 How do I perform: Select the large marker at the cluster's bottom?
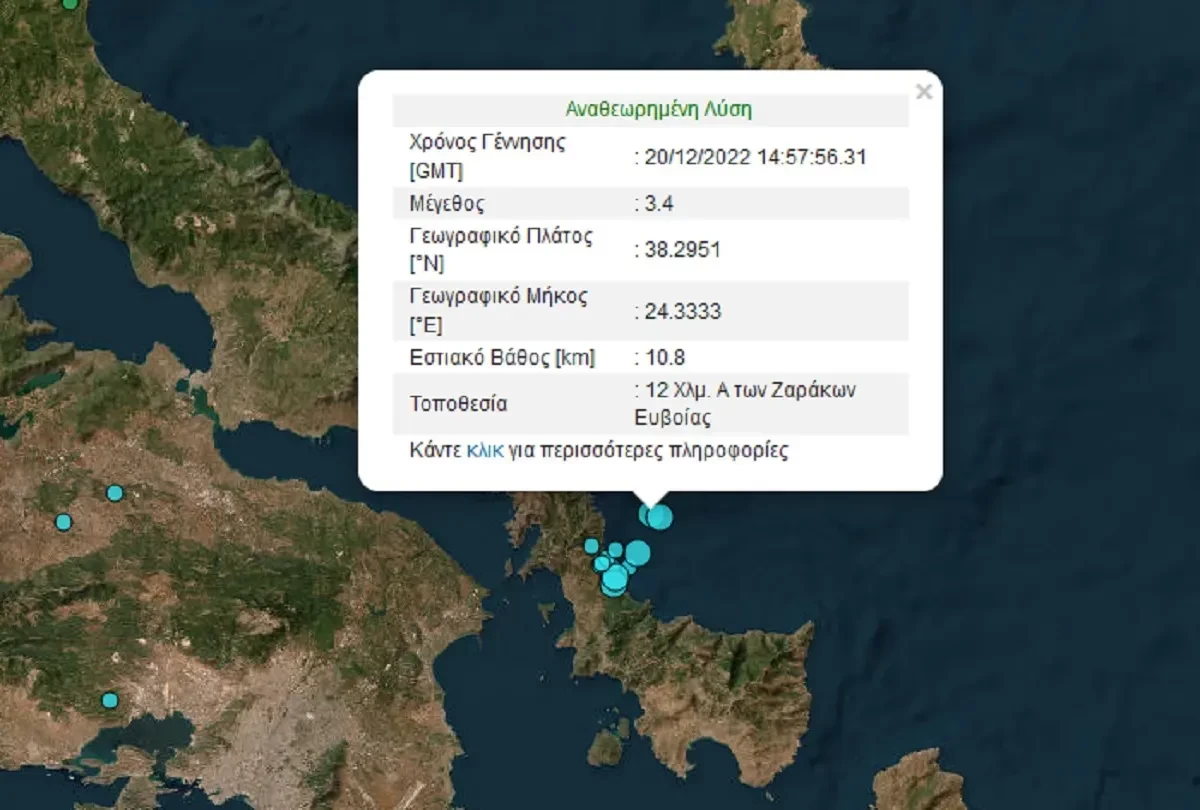tap(614, 579)
